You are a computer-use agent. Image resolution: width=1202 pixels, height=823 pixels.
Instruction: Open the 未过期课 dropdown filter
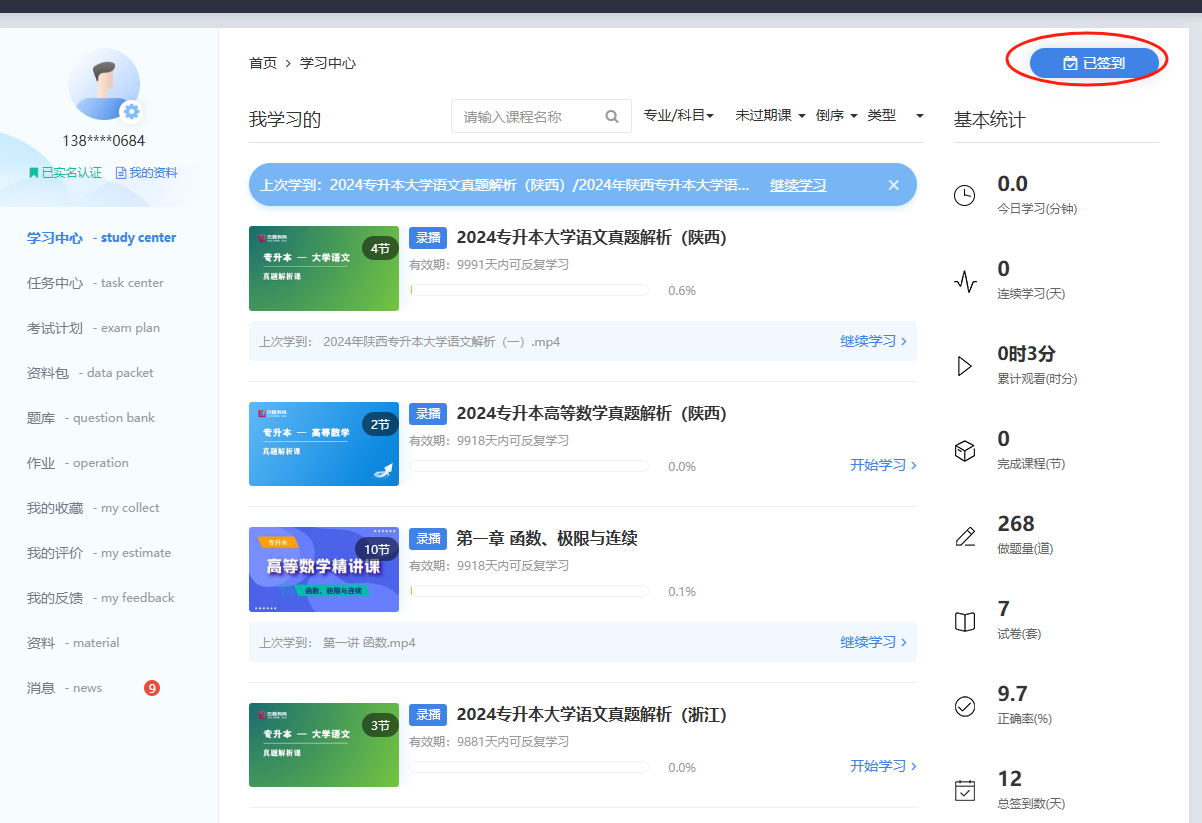[770, 116]
